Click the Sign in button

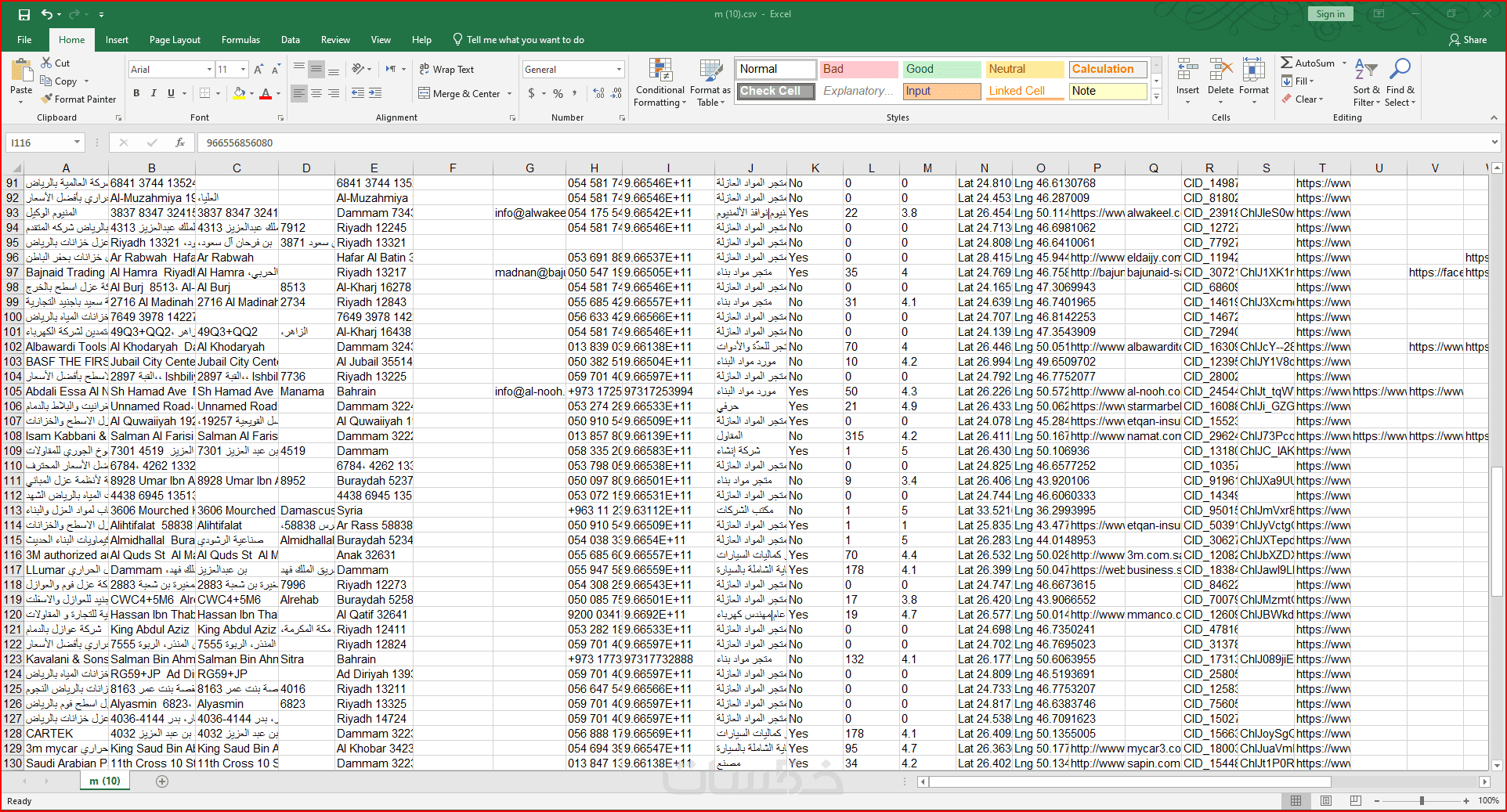[1330, 14]
